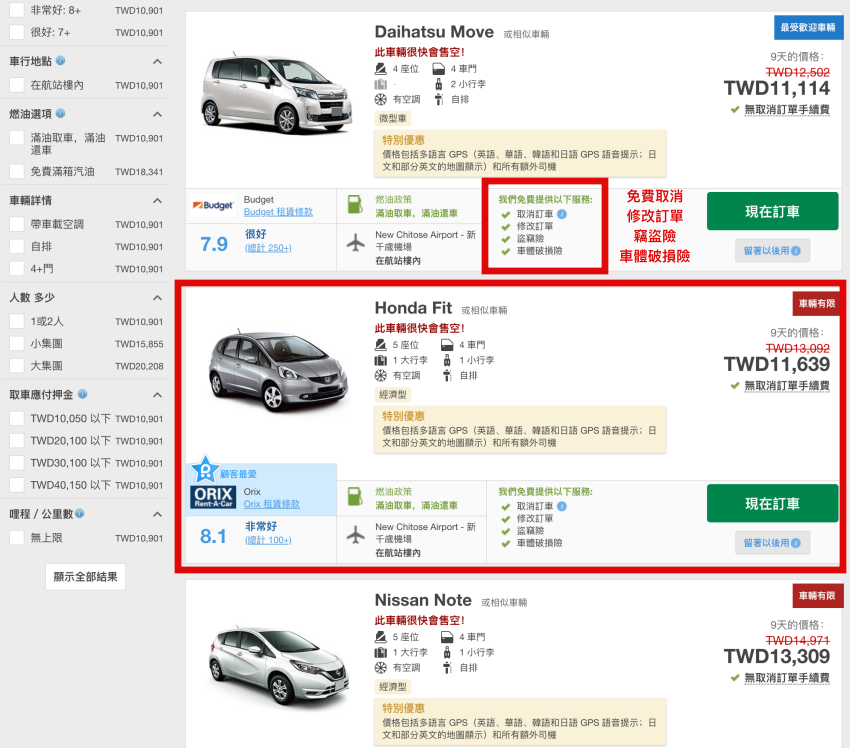The height and width of the screenshot is (748, 850).
Task: Check TWD30,100 以下 deposit filter
Action: point(17,462)
